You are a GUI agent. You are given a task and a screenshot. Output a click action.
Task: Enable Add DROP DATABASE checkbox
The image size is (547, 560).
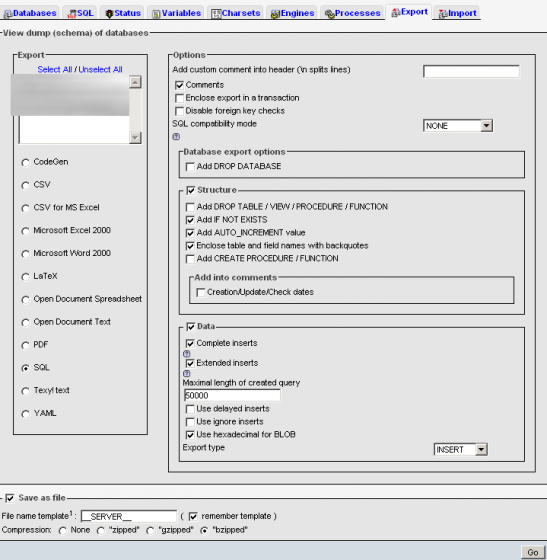pos(190,167)
